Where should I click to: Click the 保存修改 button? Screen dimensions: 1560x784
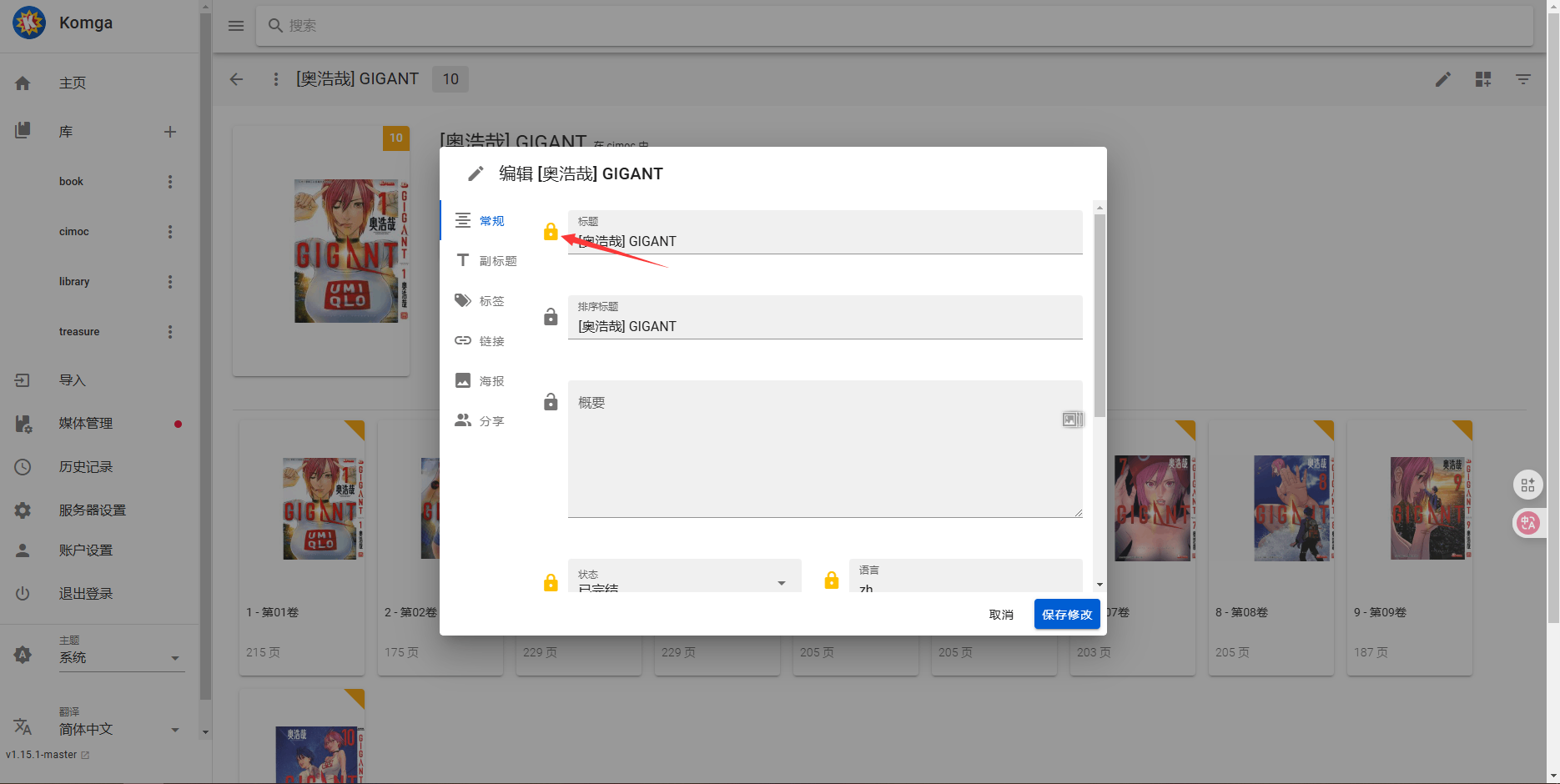pyautogui.click(x=1066, y=615)
